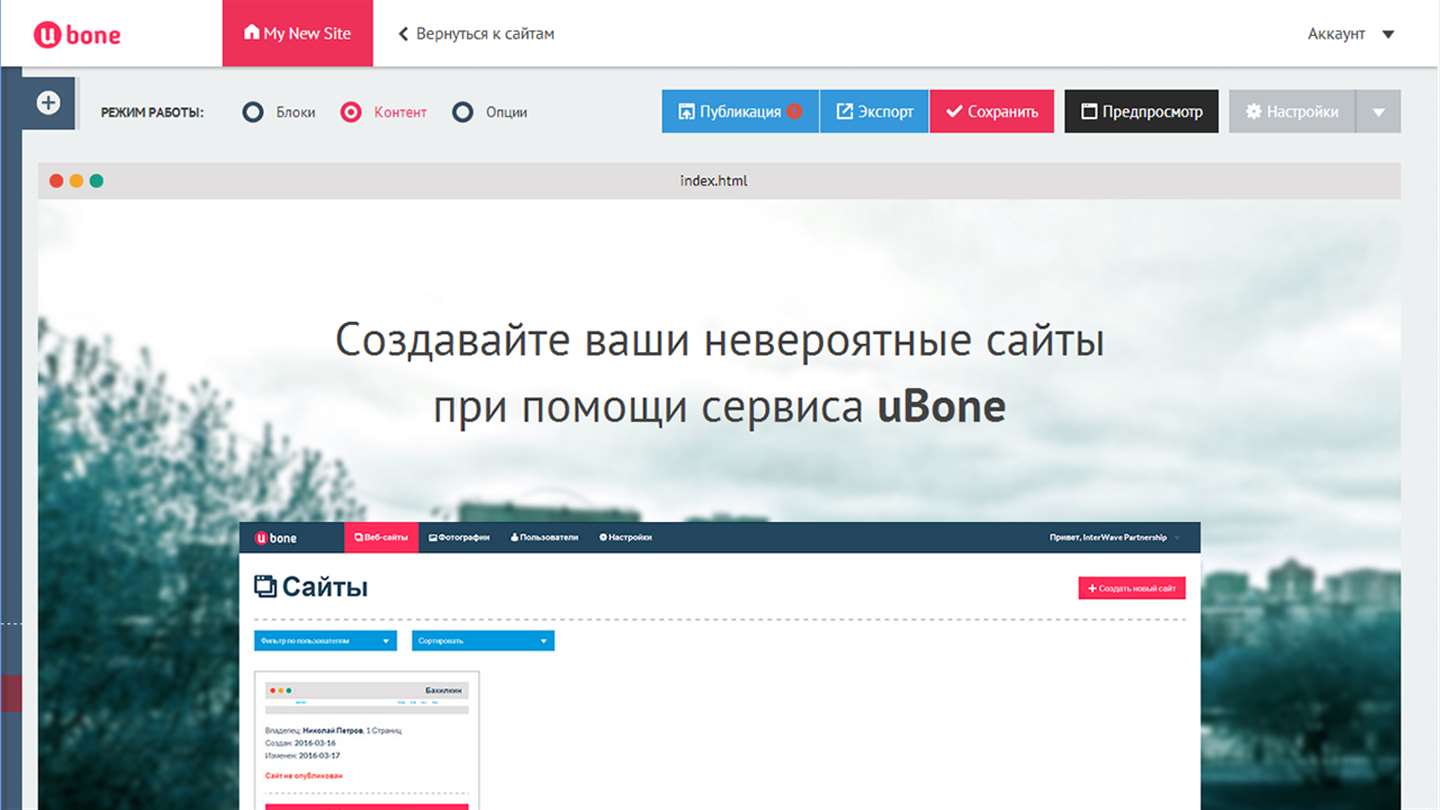The width and height of the screenshot is (1440, 810).
Task: Open Предпросмотр preview
Action: click(1141, 111)
